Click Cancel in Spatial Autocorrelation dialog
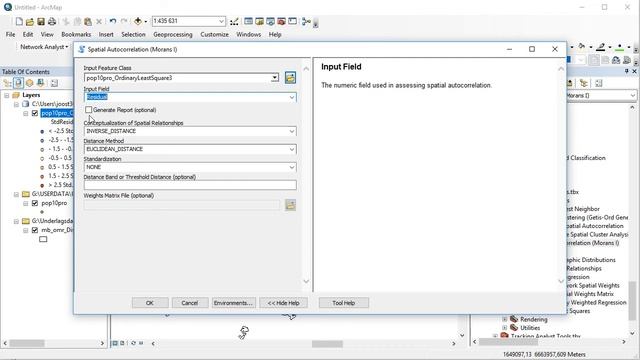This screenshot has width=640, height=360. pos(189,303)
